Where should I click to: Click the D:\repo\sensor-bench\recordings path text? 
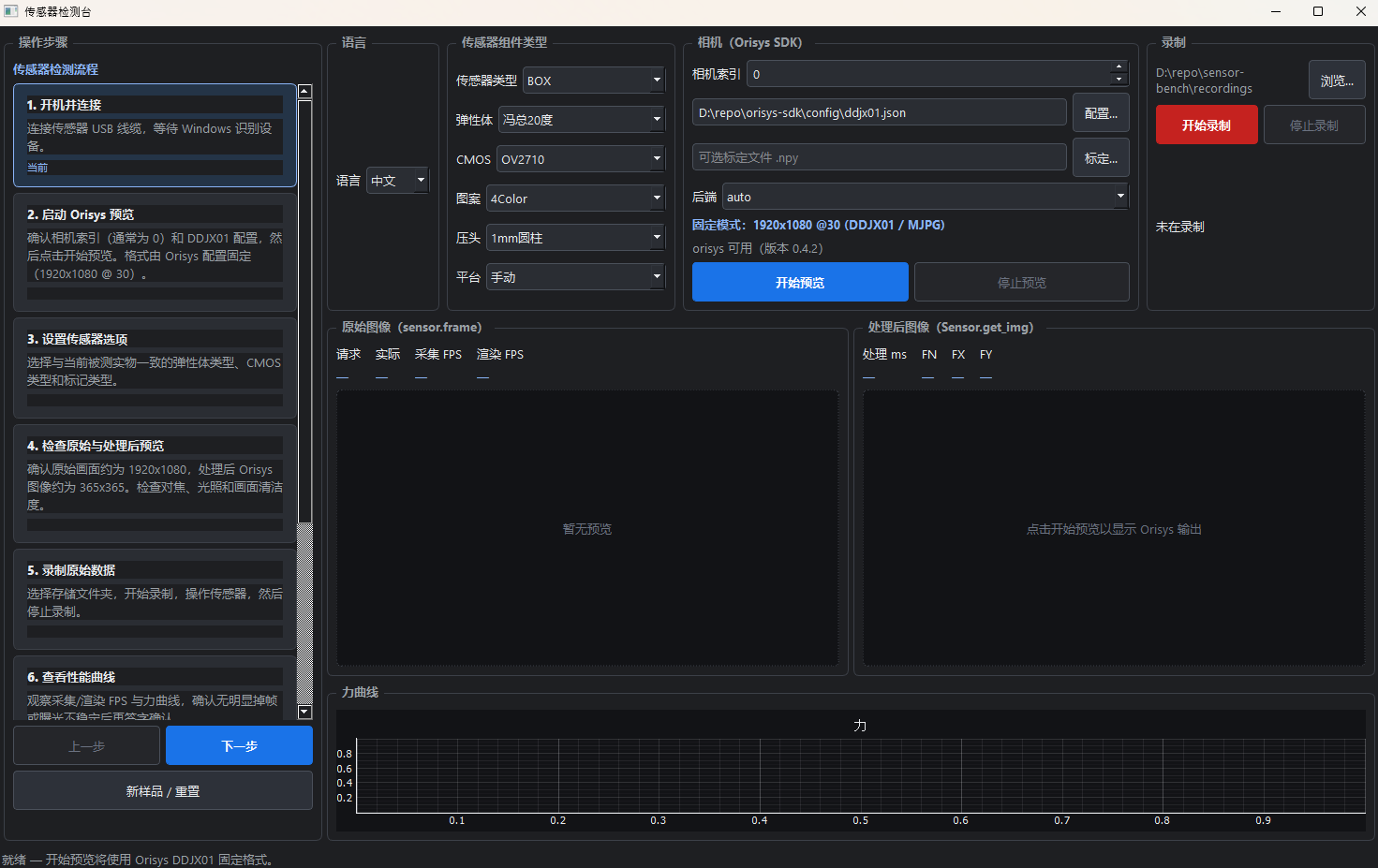tap(1204, 81)
